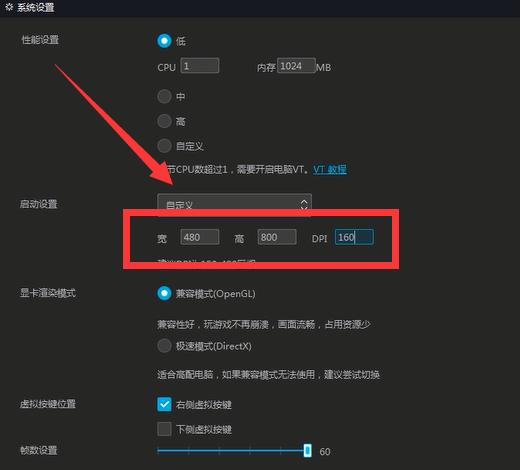Click the settings gear icon in title bar
Screen dimensions: 520x470
point(9,7)
